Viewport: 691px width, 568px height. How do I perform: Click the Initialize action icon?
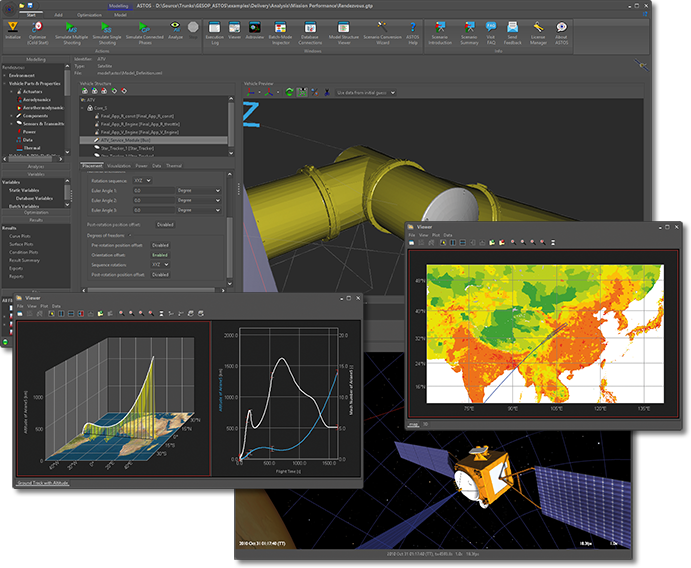[x=13, y=27]
